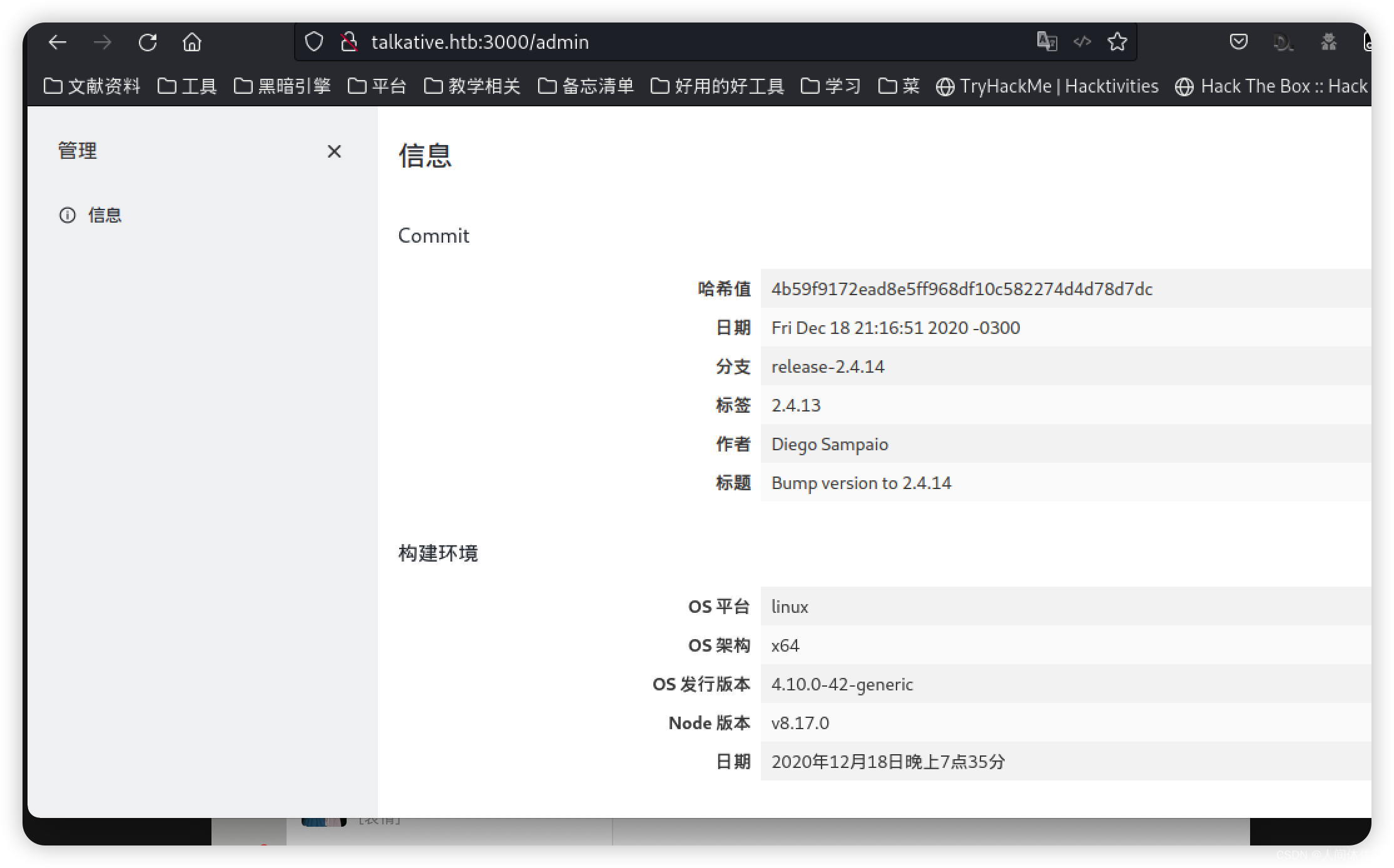Image resolution: width=1394 pixels, height=868 pixels.
Task: Open the 备忘清单 bookmark folder
Action: click(x=586, y=86)
